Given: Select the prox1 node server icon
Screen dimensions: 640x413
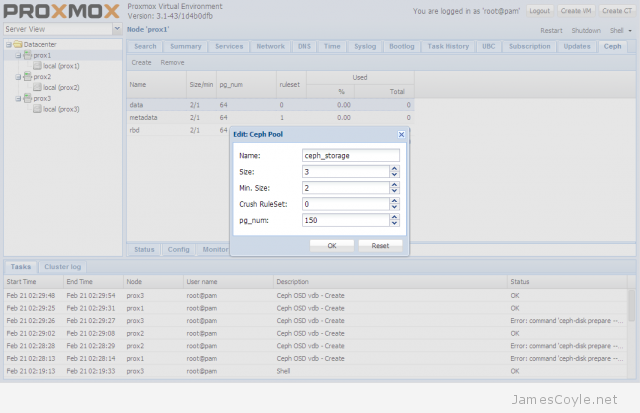Looking at the screenshot, I should (28, 55).
